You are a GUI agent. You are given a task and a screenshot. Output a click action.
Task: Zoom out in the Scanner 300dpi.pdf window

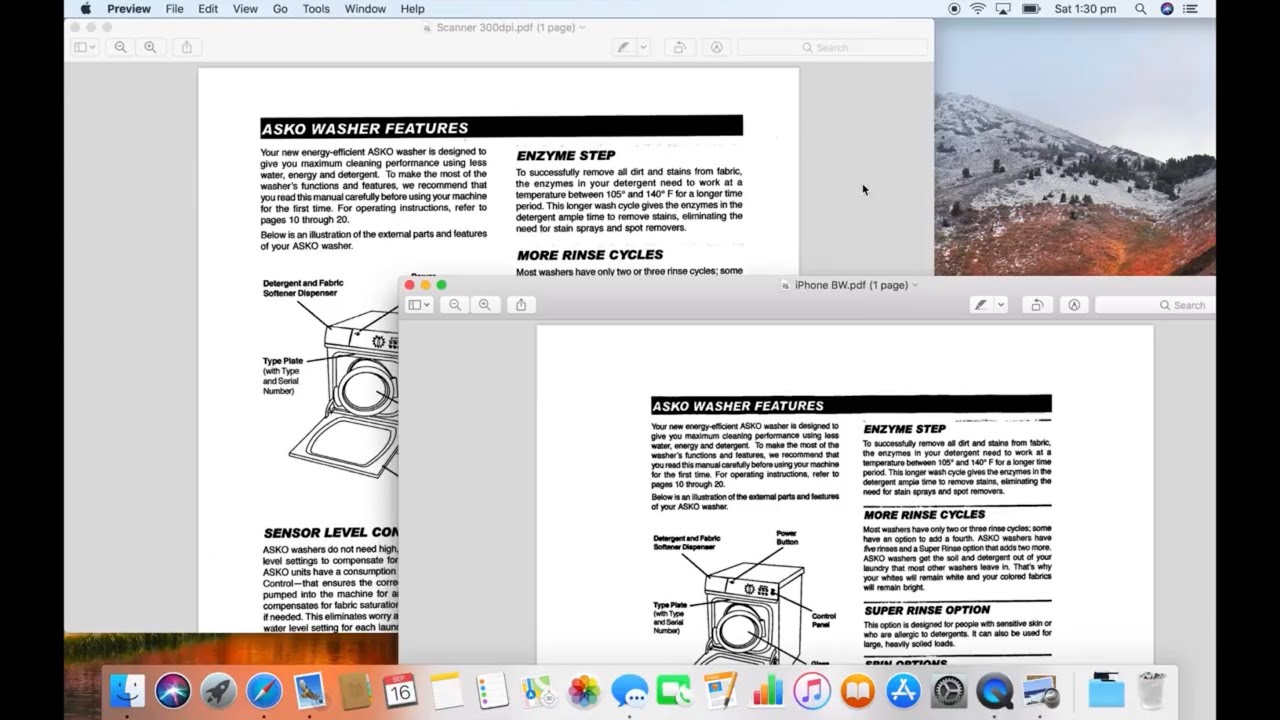pyautogui.click(x=120, y=47)
